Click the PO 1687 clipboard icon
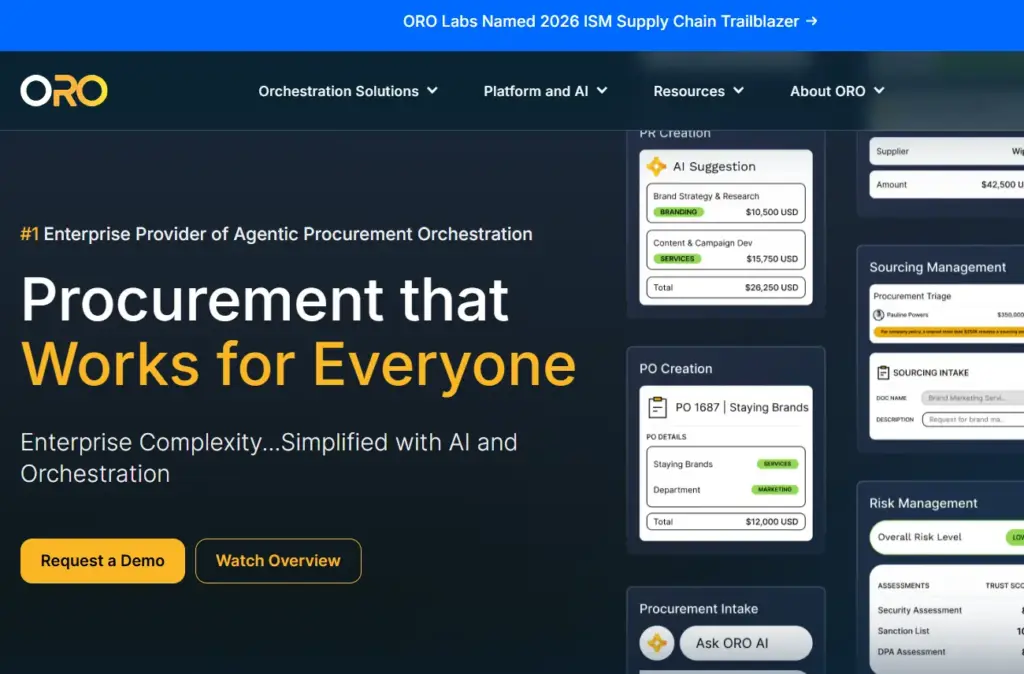The image size is (1024, 674). click(657, 408)
